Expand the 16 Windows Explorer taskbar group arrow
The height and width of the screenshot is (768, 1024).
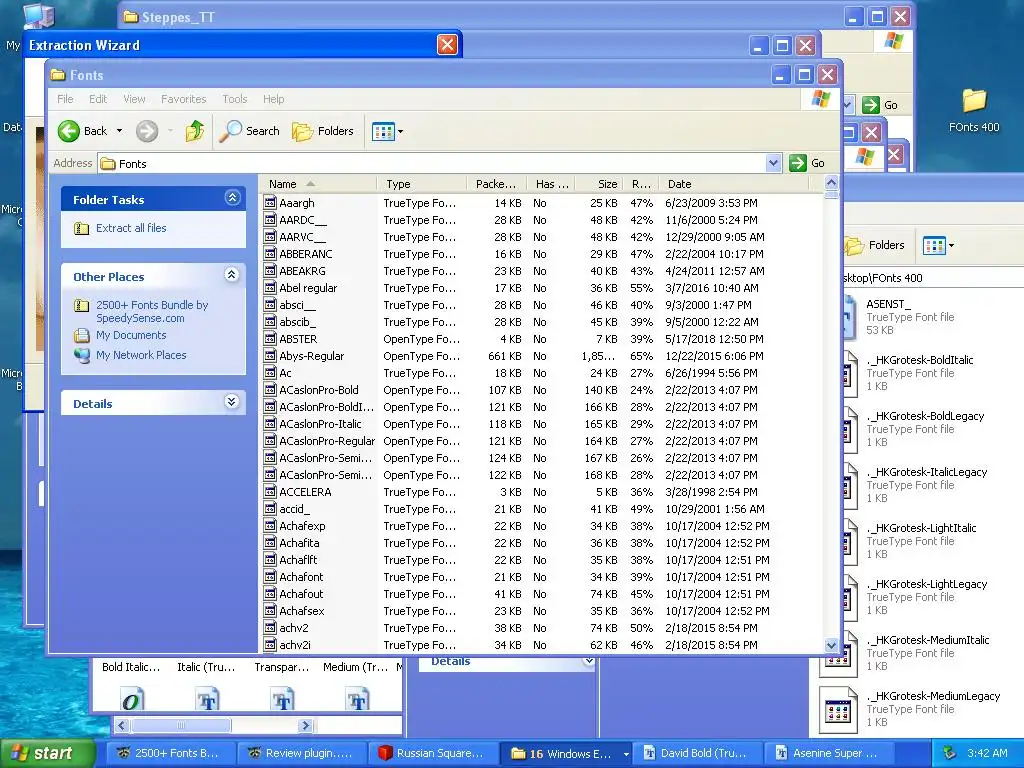pyautogui.click(x=626, y=754)
